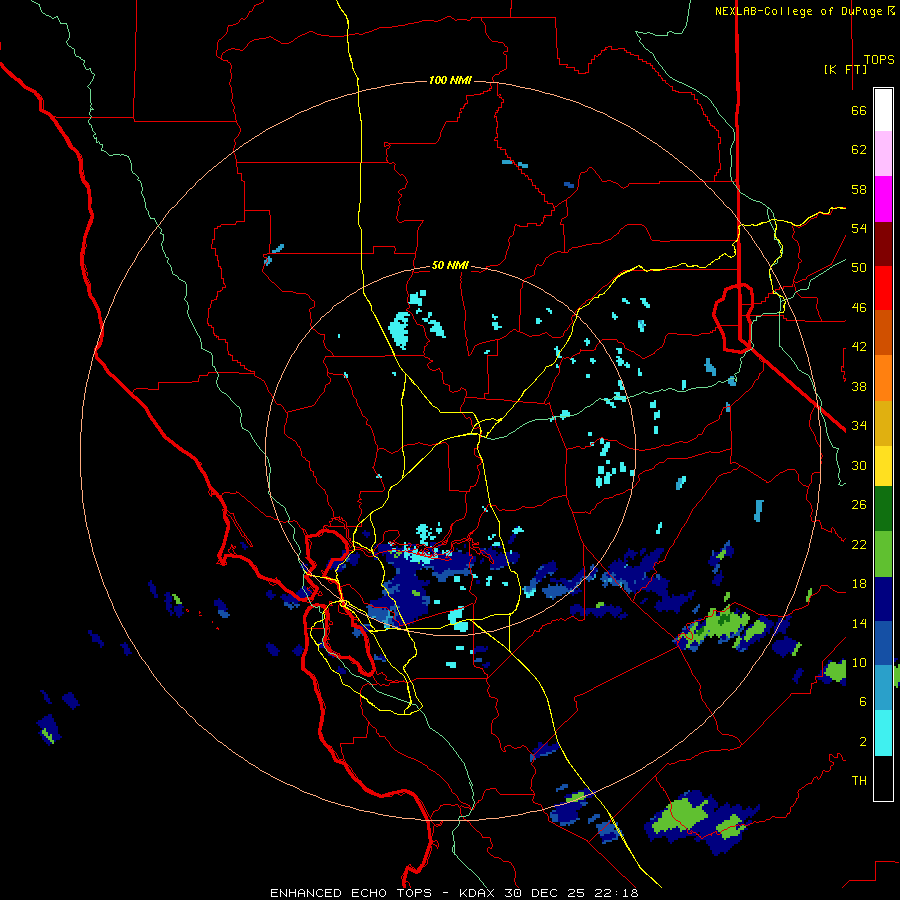The width and height of the screenshot is (900, 900).
Task: Click the magenta legend swatch
Action: pos(883,199)
